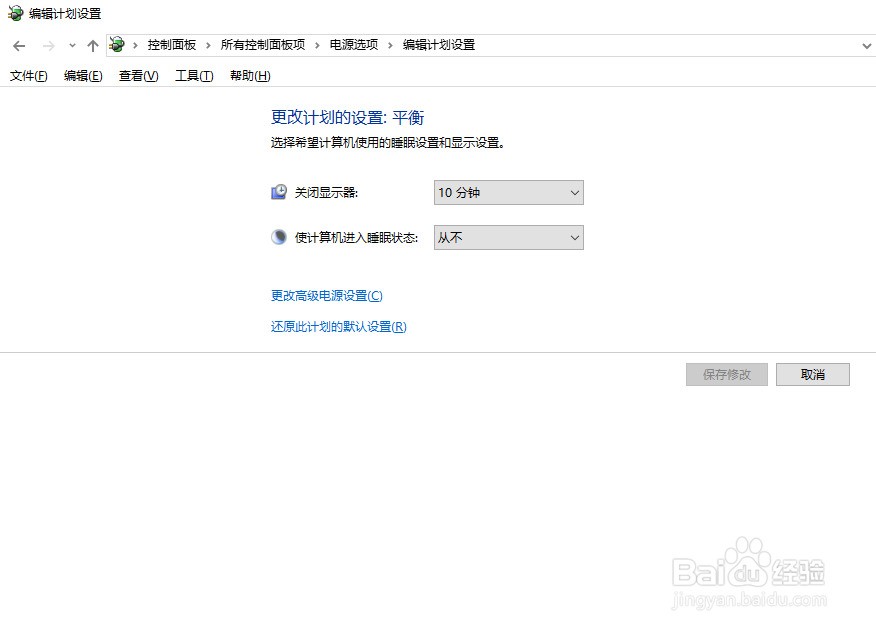The image size is (876, 630).
Task: Open the 编辑(E) menu
Action: point(83,76)
